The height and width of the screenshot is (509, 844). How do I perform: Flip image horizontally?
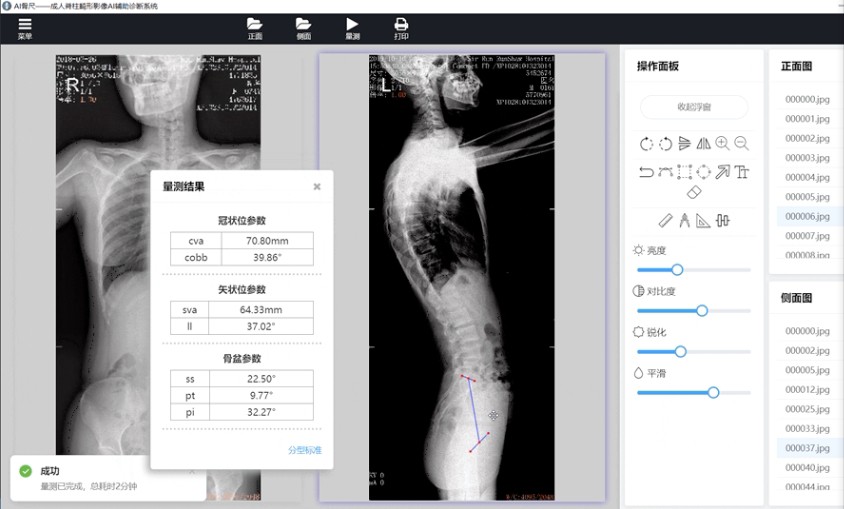point(704,144)
